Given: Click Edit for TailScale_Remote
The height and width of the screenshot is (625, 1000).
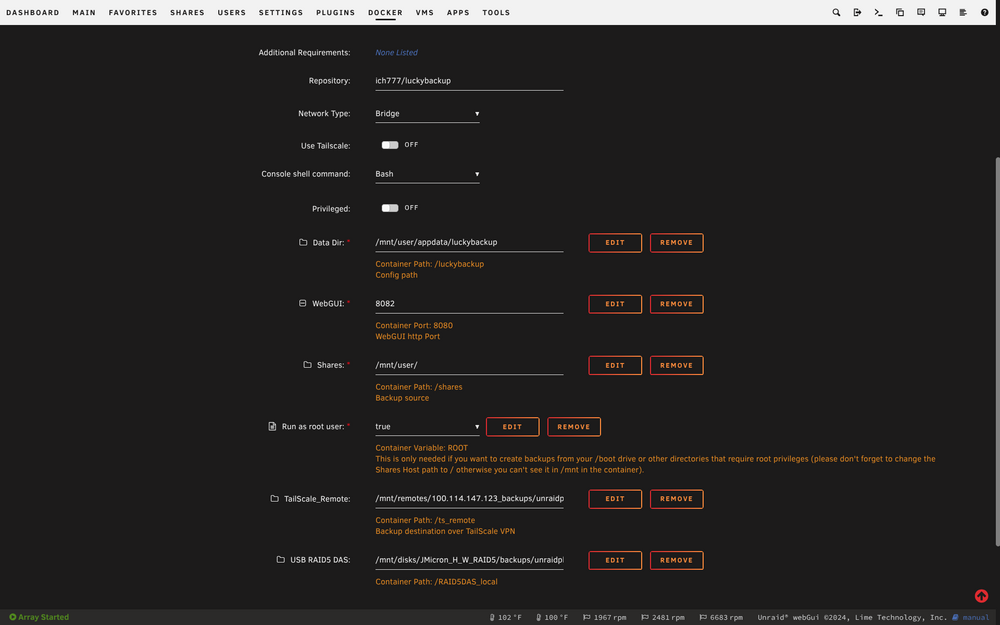Looking at the screenshot, I should click(615, 499).
